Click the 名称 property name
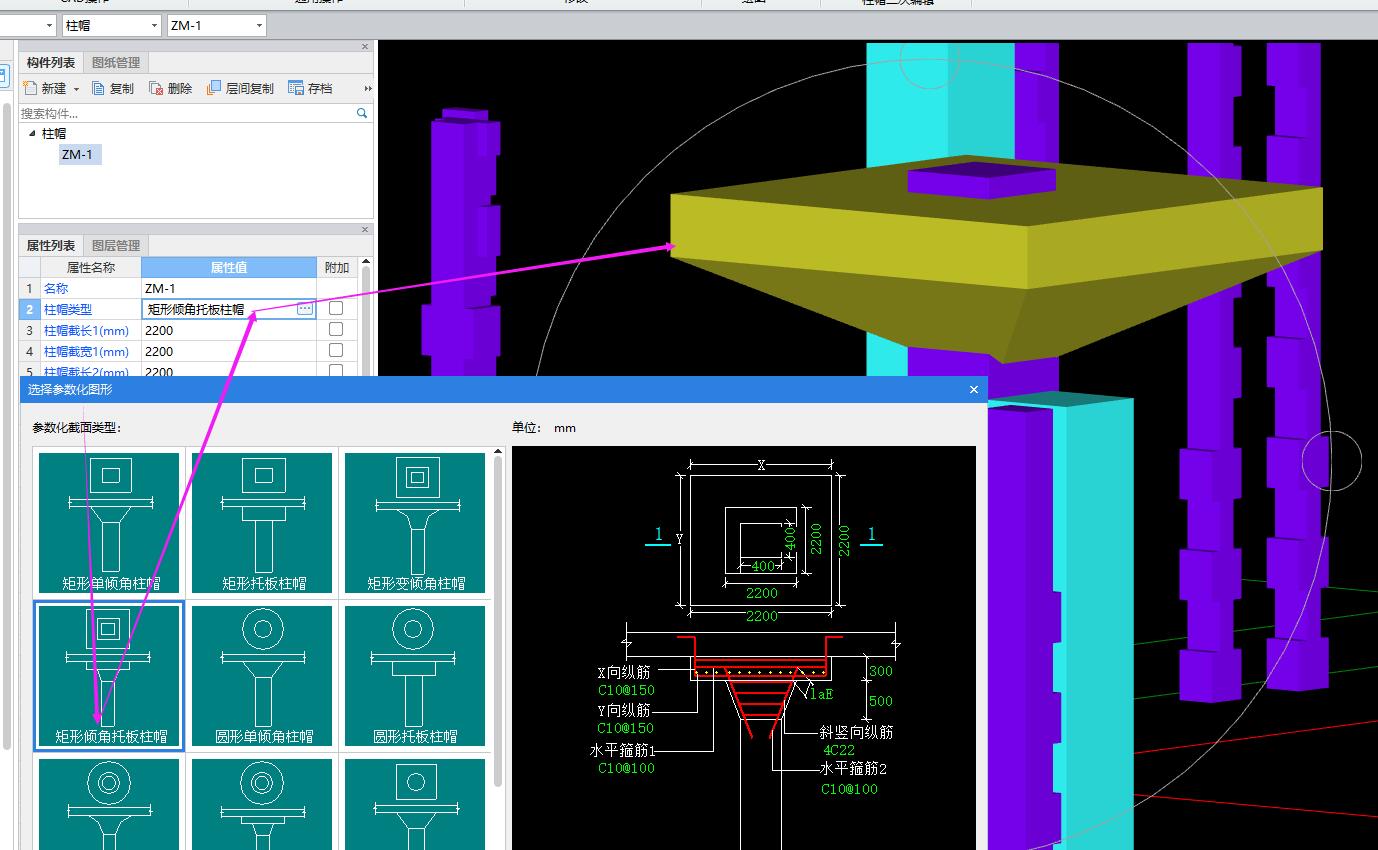1378x850 pixels. 56,288
